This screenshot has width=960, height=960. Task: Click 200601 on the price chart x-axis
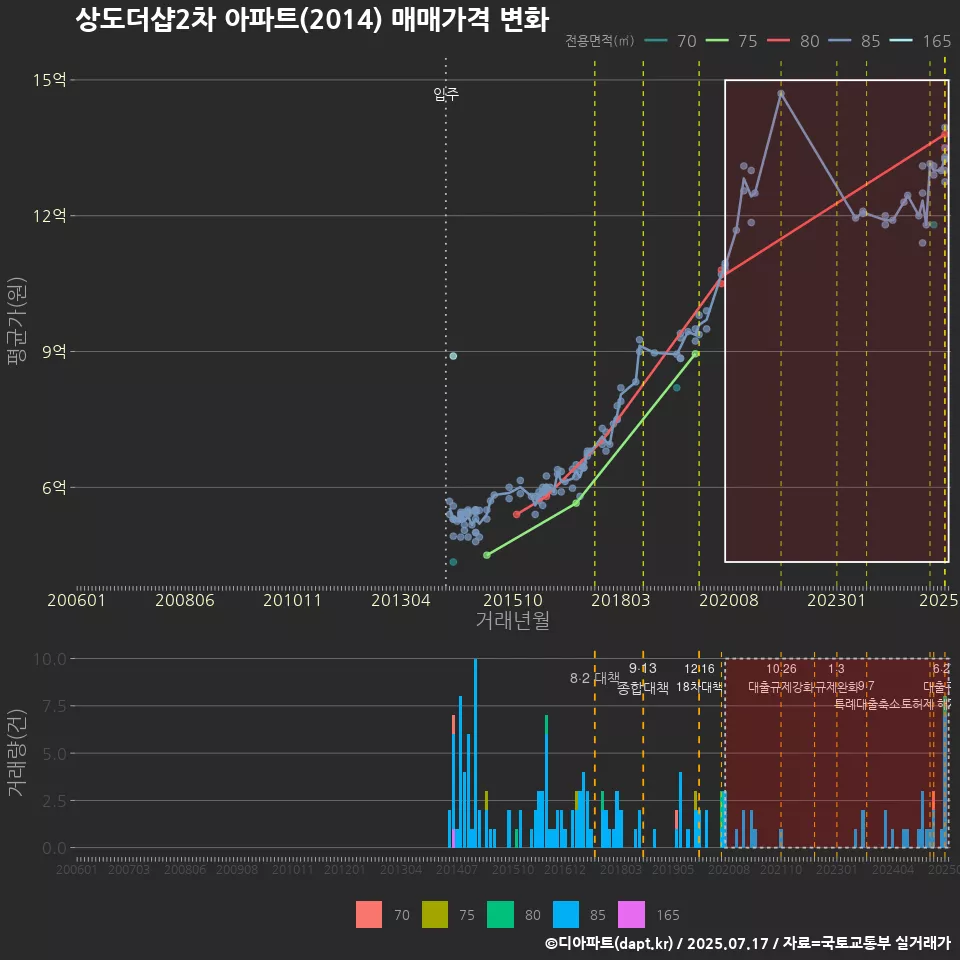point(77,600)
